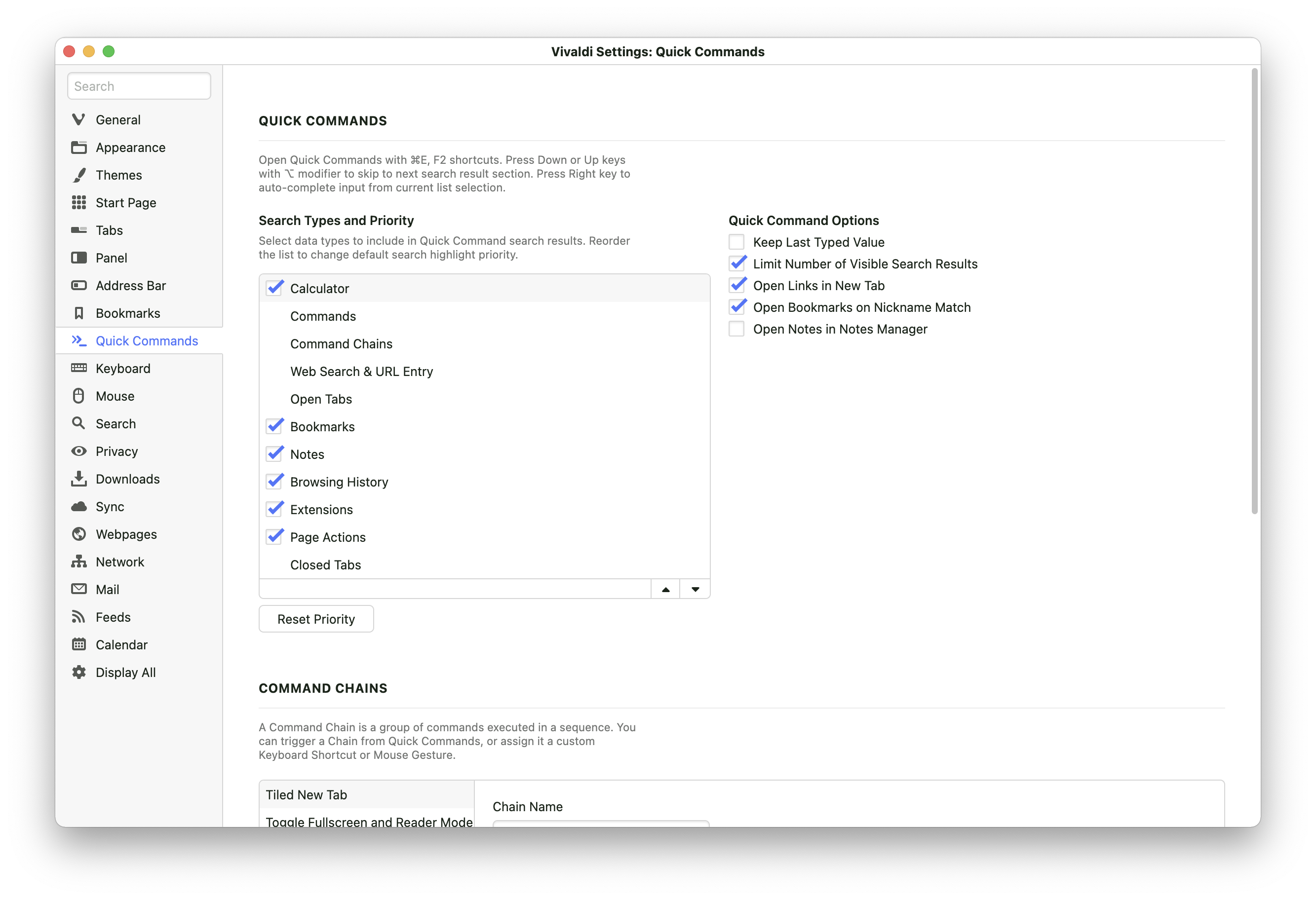Click the Keyboard icon in sidebar

(78, 368)
